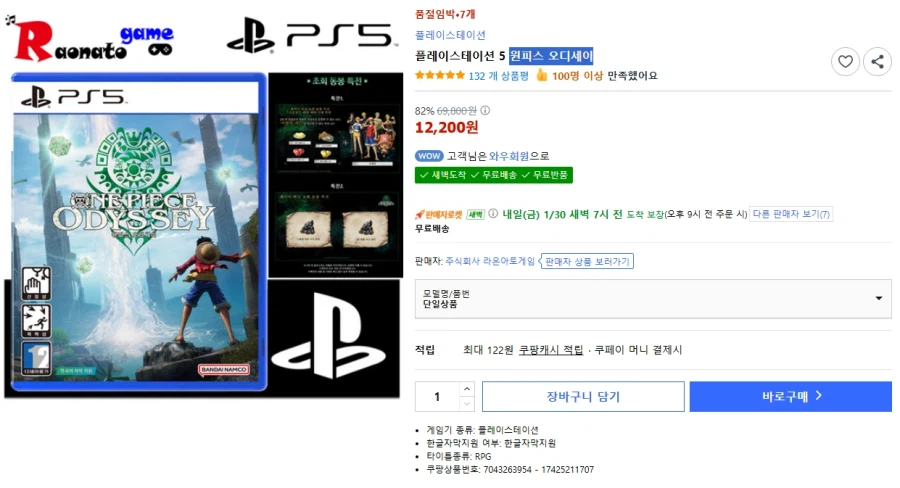Click the heart wishlist icon
Screen dimensions: 900x488
[x=845, y=61]
